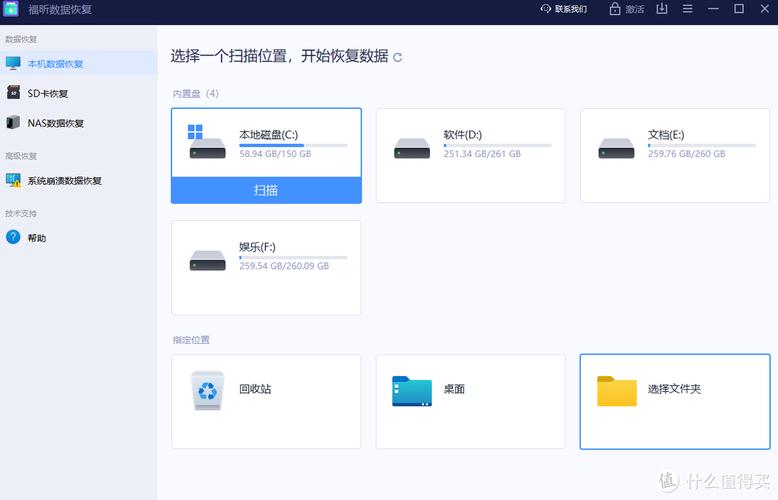Select the 文档(E:) drive card
Image resolution: width=778 pixels, height=500 pixels.
click(x=675, y=155)
